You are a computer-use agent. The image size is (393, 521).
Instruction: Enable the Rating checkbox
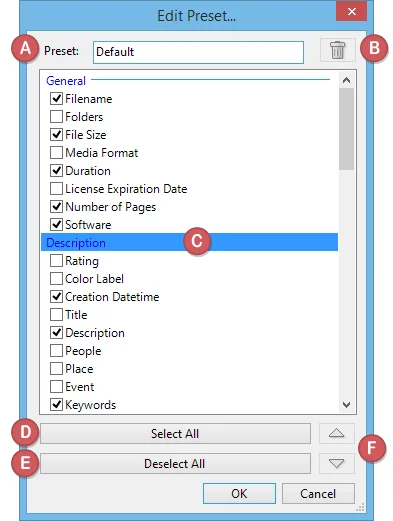tap(56, 260)
